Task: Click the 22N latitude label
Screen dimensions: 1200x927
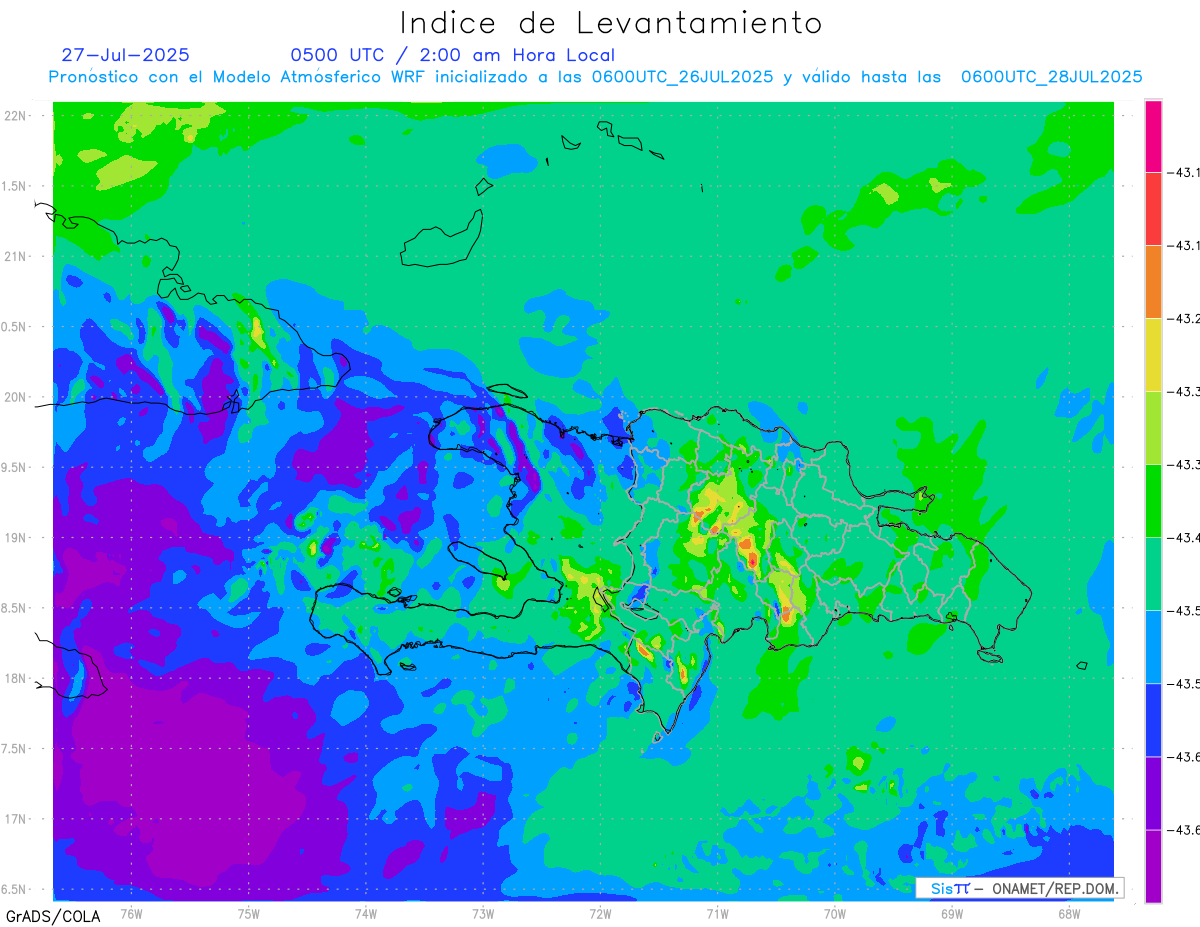Action: pyautogui.click(x=16, y=115)
